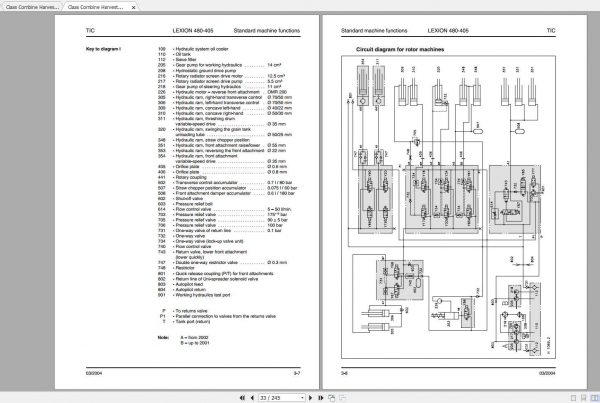Switch to continuous page view mode
This screenshot has height=403, width=600.
(584, 398)
